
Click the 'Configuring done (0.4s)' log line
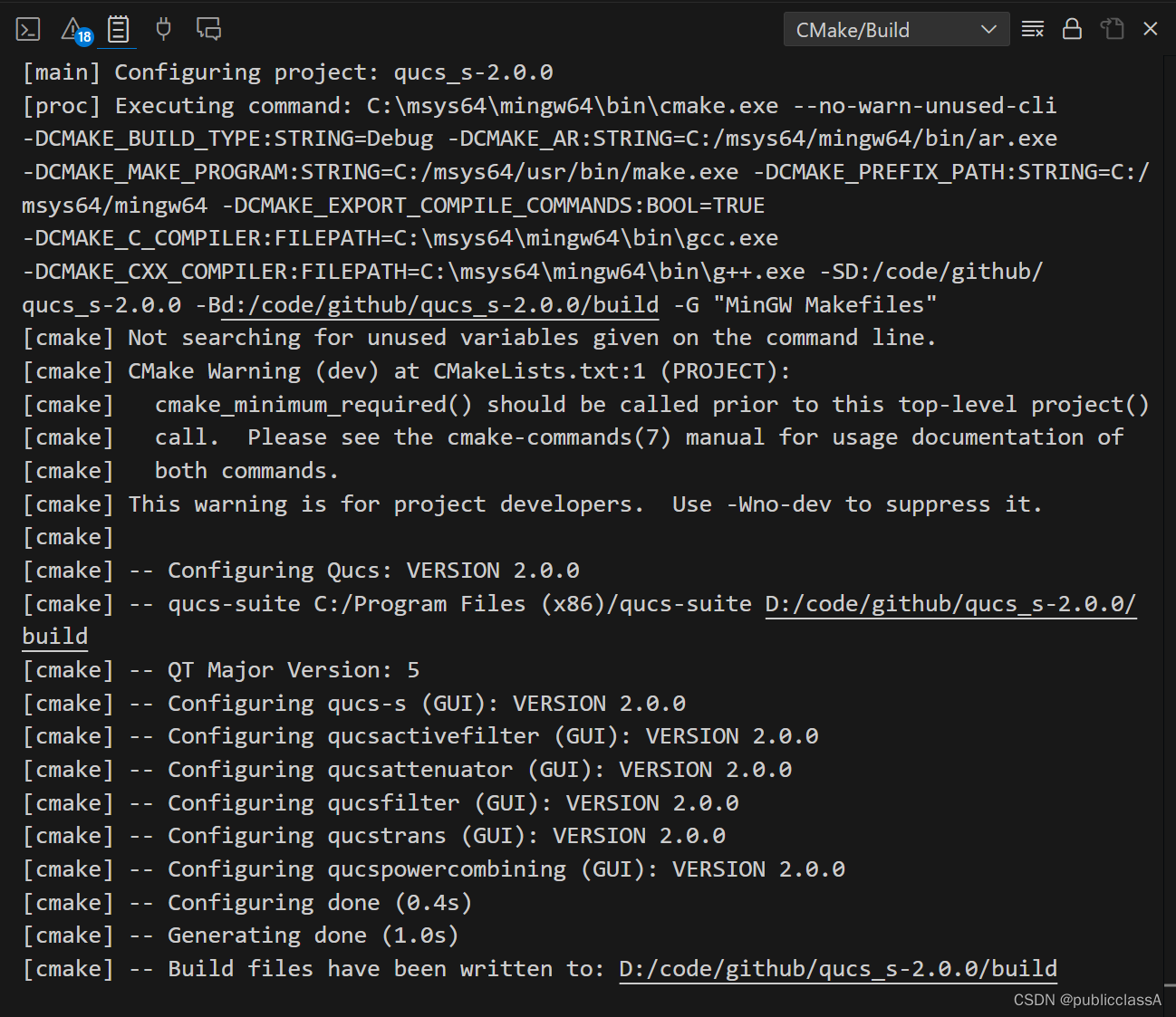247,903
